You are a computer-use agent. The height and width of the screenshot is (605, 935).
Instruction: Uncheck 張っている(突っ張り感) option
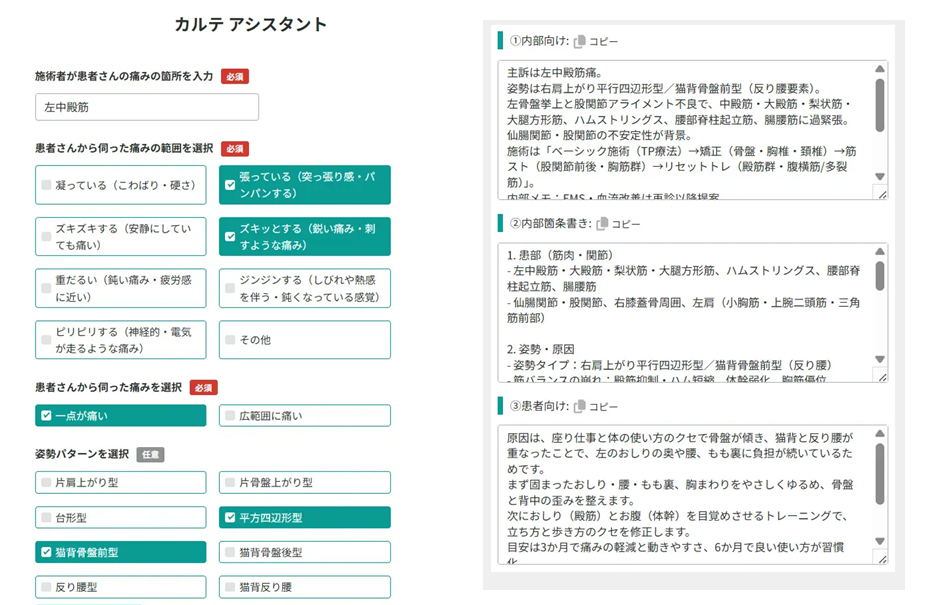pos(305,185)
